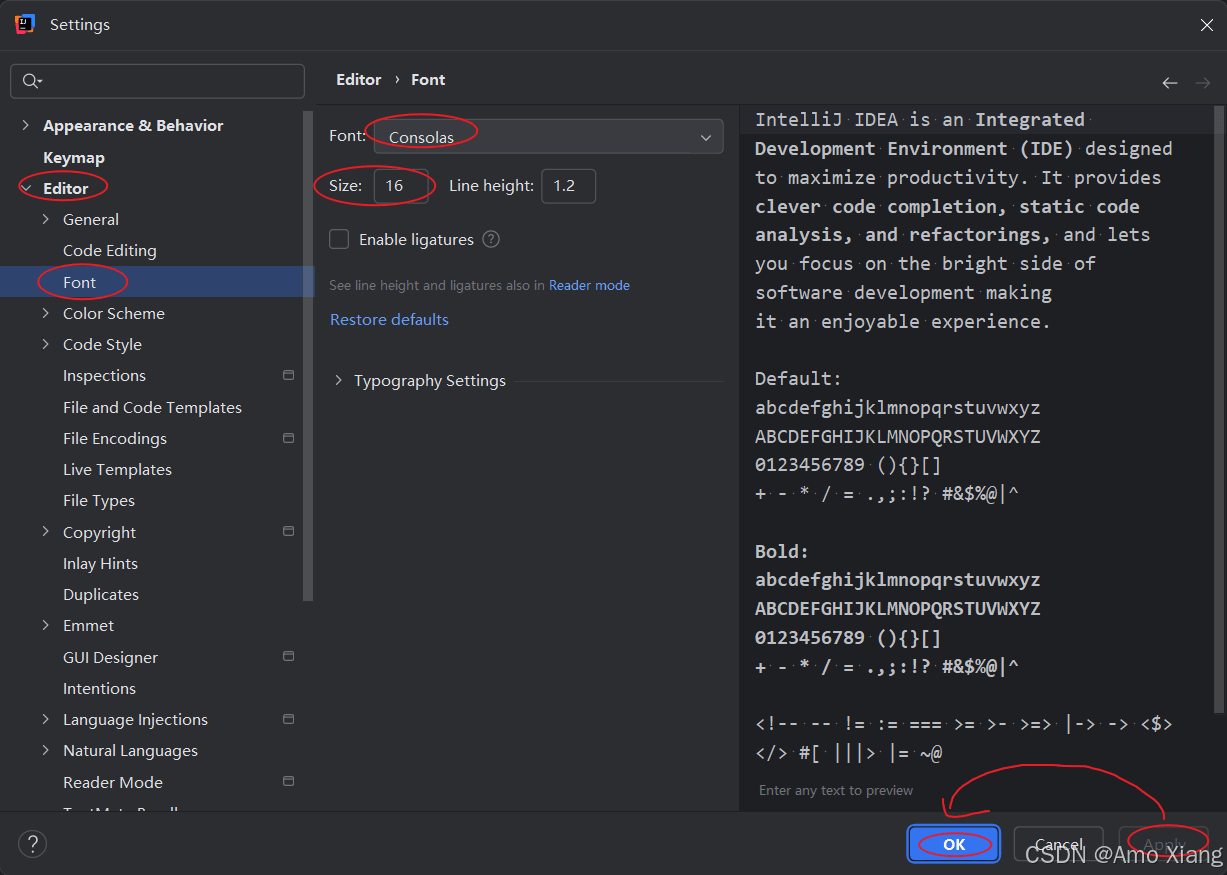Click project-level icon beside GUI Designer

[288, 657]
